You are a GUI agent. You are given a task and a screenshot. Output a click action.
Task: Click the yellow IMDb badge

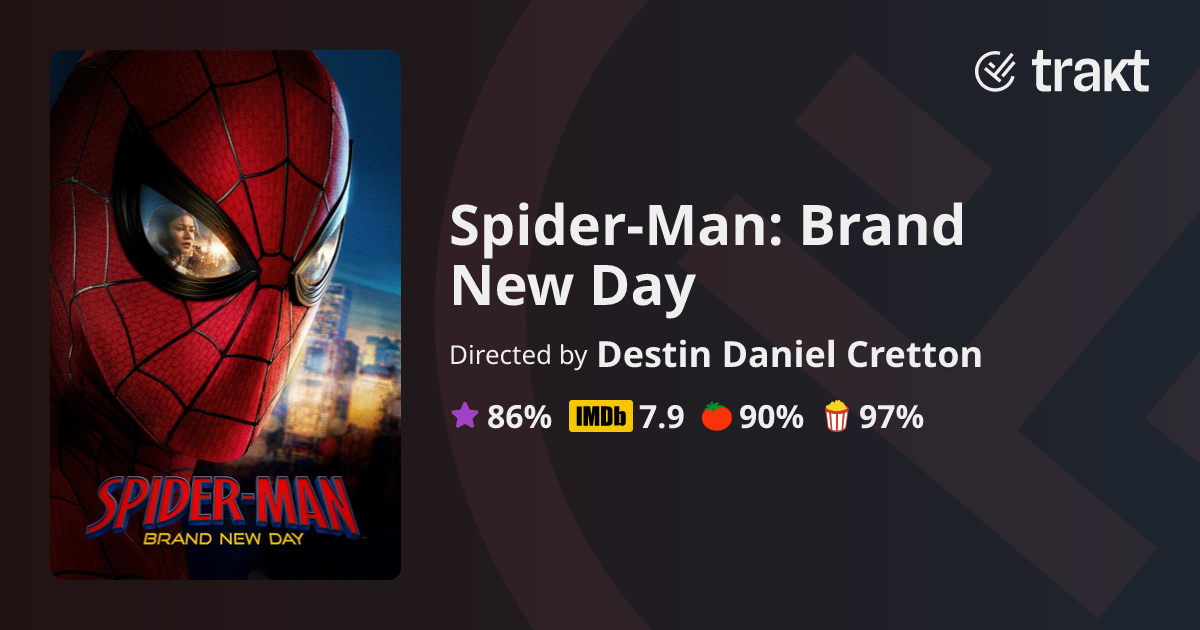(x=601, y=417)
